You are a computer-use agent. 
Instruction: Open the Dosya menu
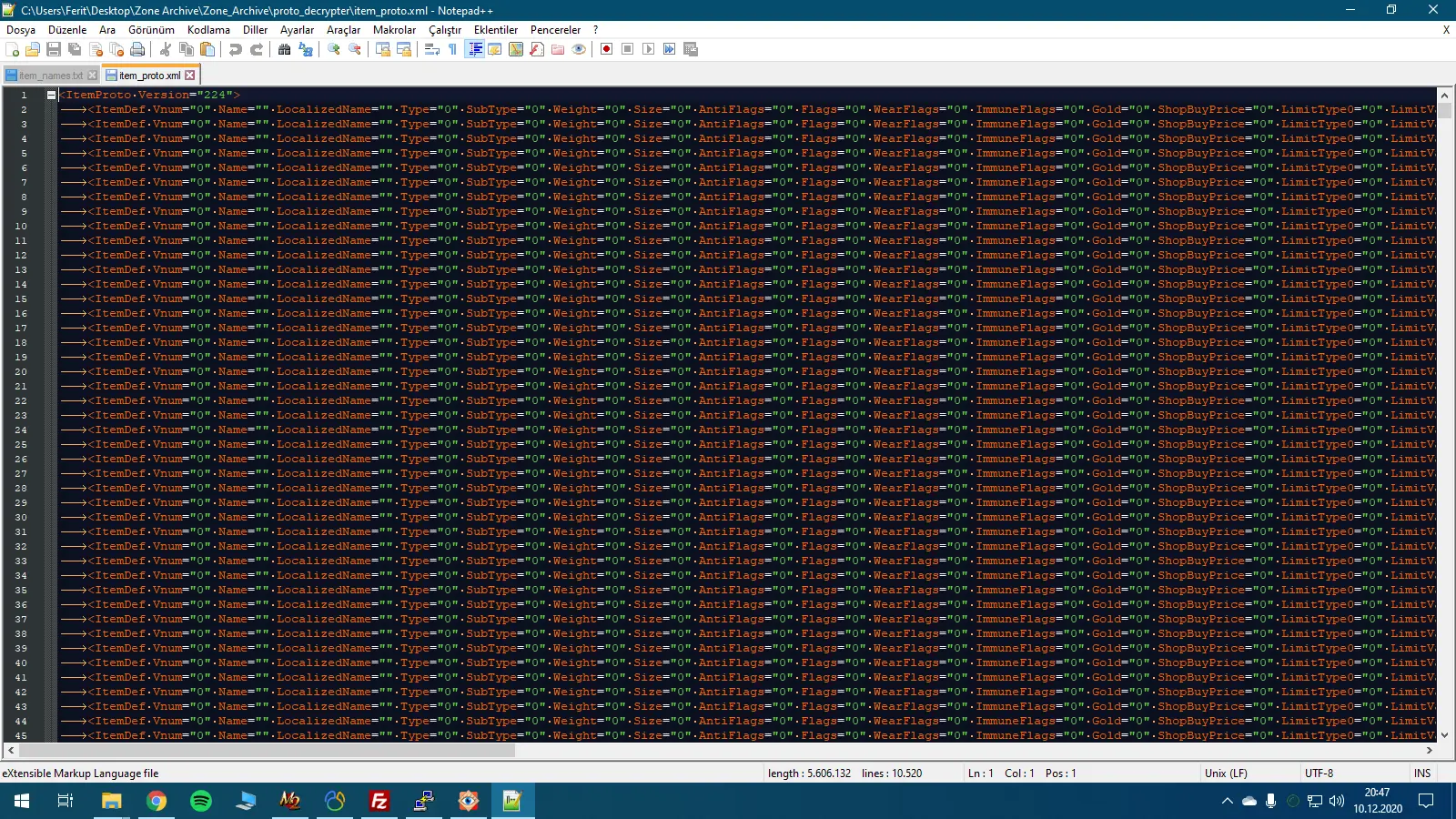coord(21,30)
